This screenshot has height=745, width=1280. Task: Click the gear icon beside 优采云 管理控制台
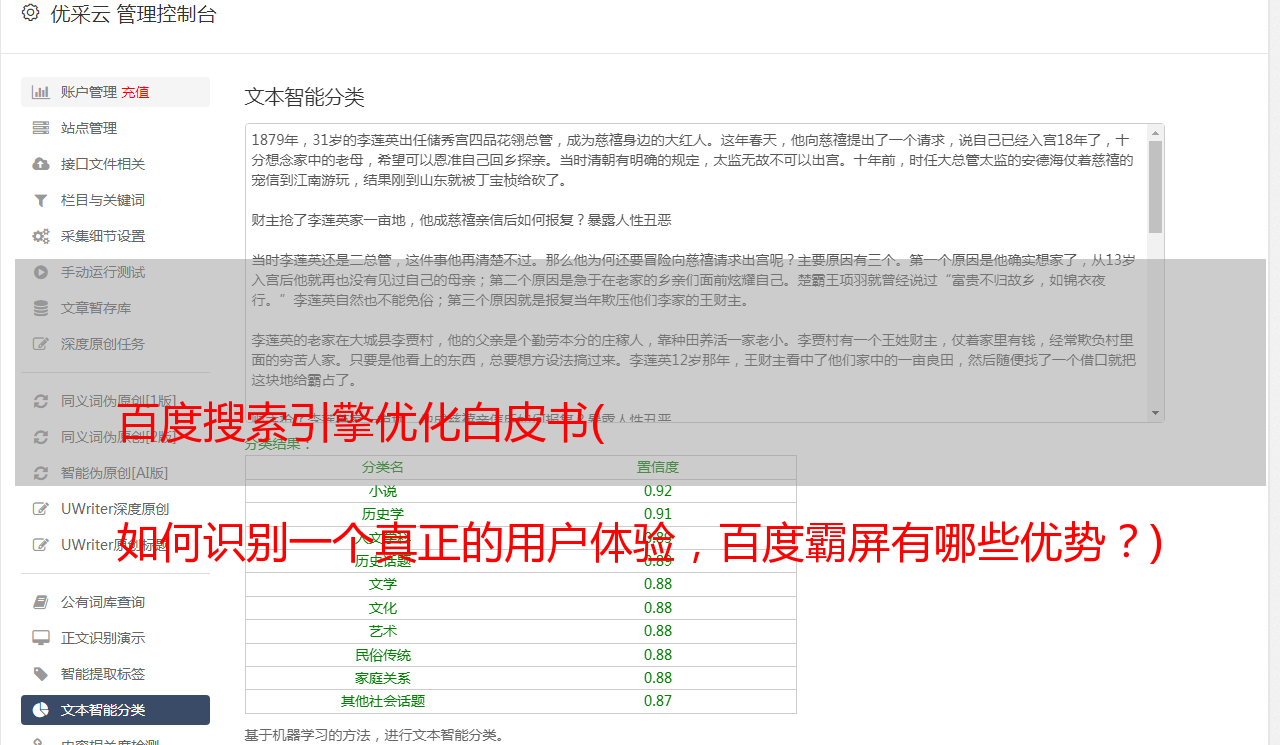pyautogui.click(x=30, y=14)
